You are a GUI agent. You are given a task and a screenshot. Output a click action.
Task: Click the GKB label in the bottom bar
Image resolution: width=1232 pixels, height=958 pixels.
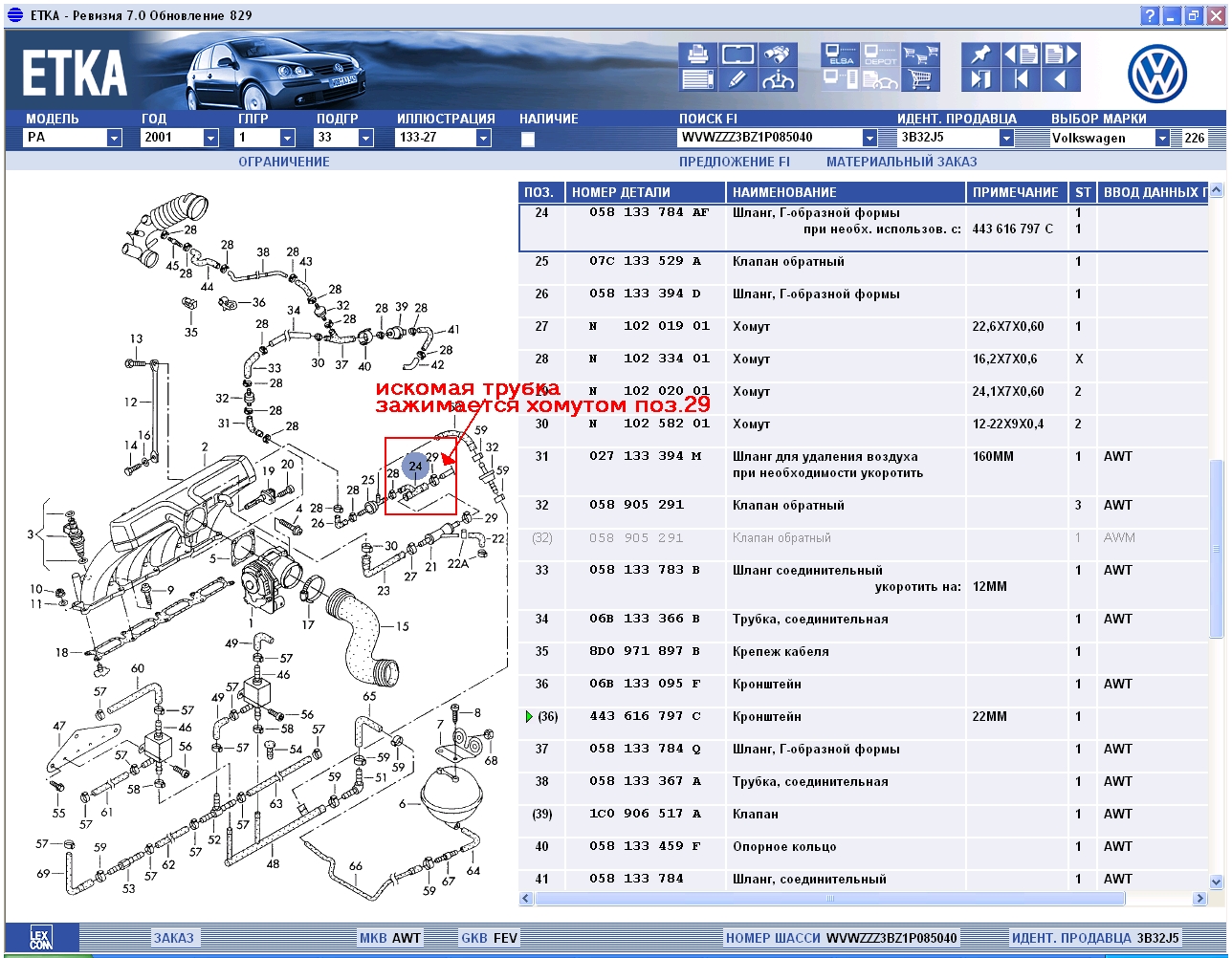pyautogui.click(x=474, y=938)
